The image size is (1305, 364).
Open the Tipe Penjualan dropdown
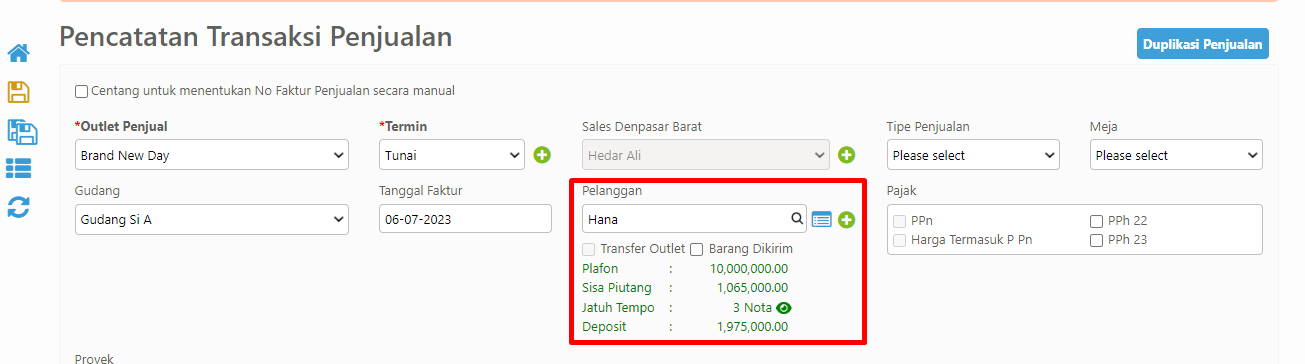pyautogui.click(x=973, y=155)
